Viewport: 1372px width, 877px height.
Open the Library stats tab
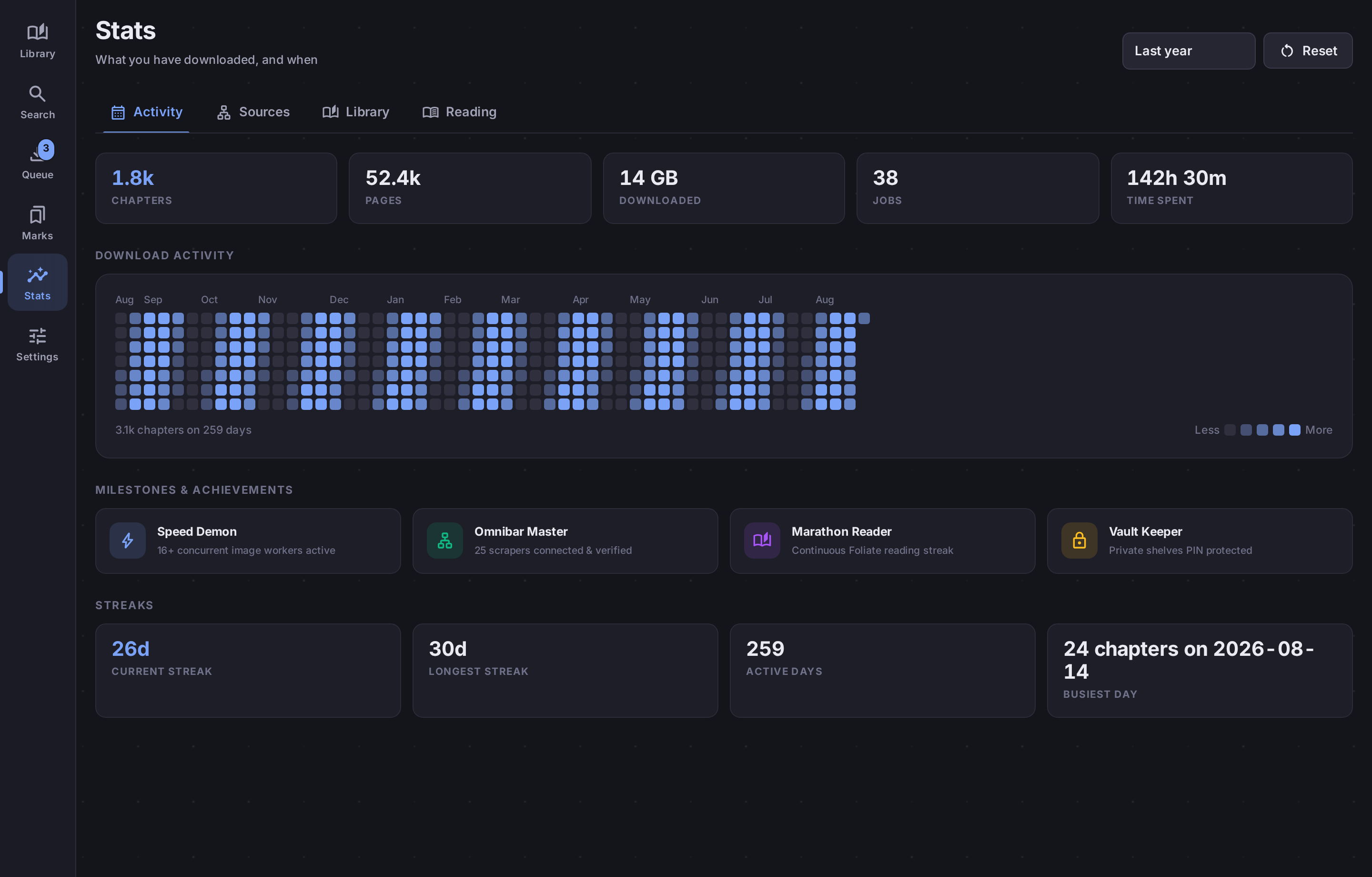pos(355,112)
